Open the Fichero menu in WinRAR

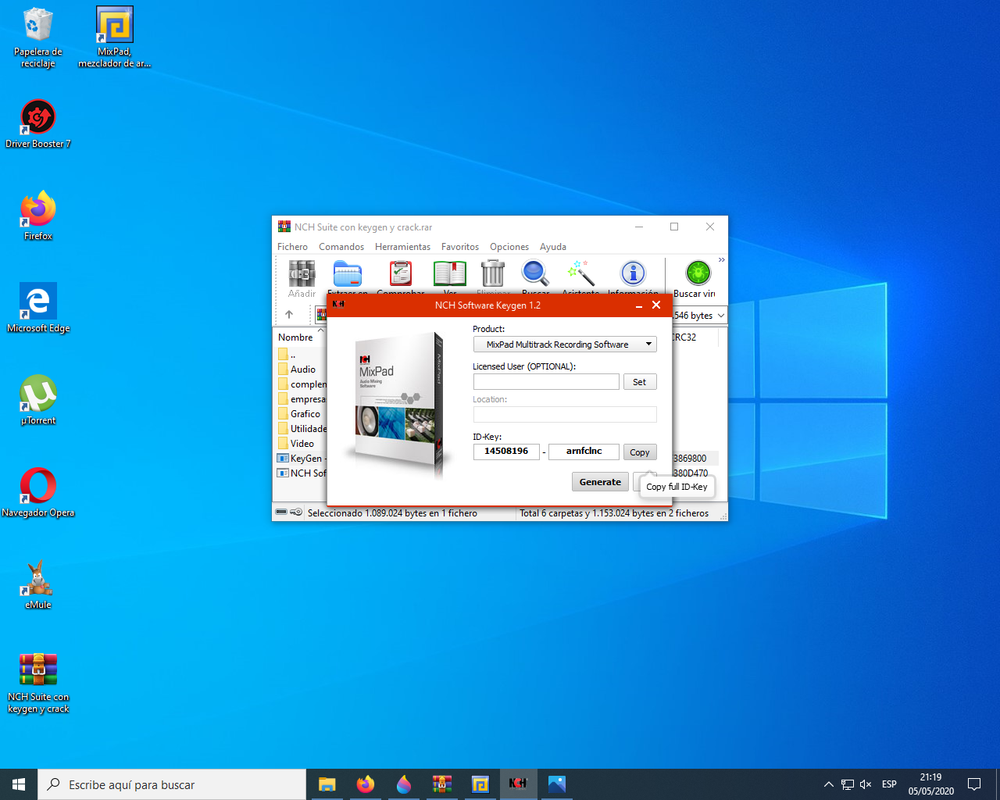click(292, 246)
